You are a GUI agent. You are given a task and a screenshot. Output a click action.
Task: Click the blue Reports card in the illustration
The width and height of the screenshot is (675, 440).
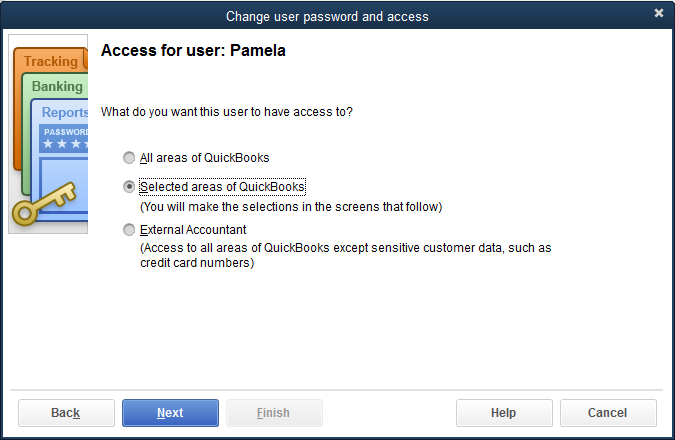tap(64, 112)
